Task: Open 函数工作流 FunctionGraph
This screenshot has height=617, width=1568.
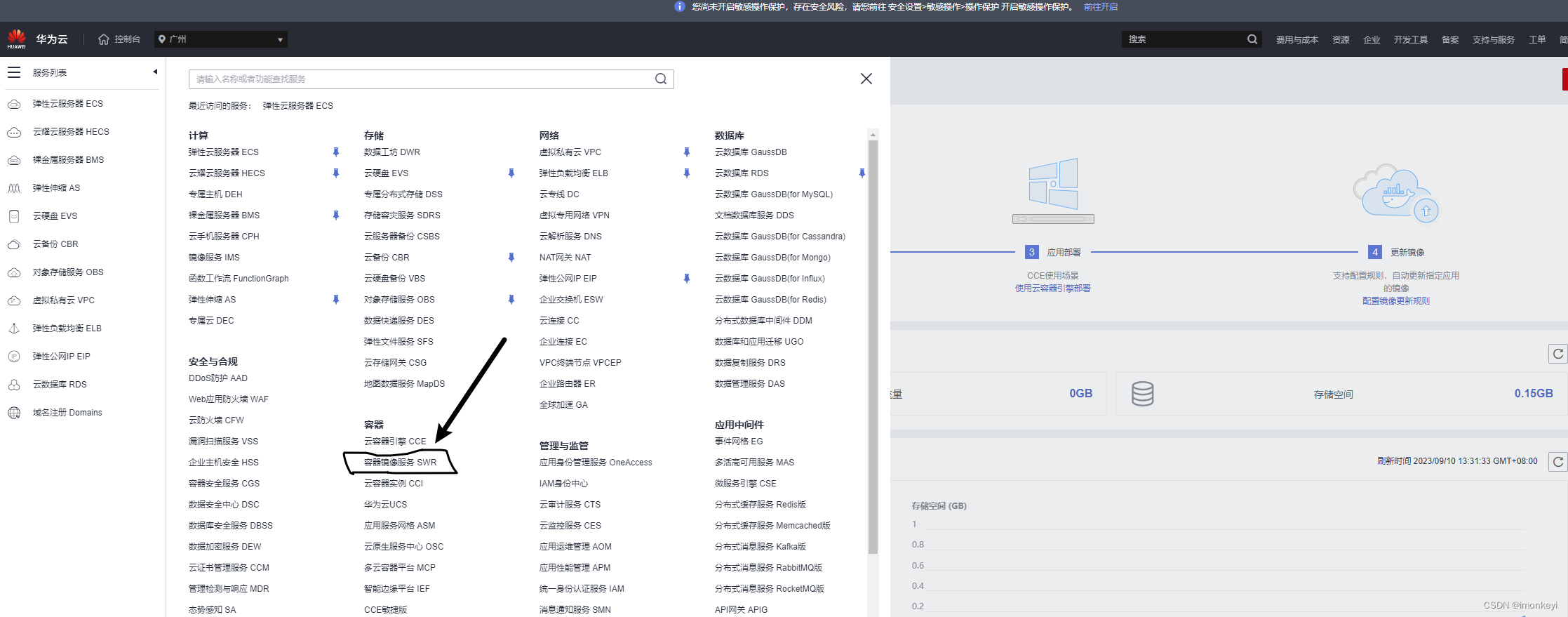Action: click(x=239, y=279)
